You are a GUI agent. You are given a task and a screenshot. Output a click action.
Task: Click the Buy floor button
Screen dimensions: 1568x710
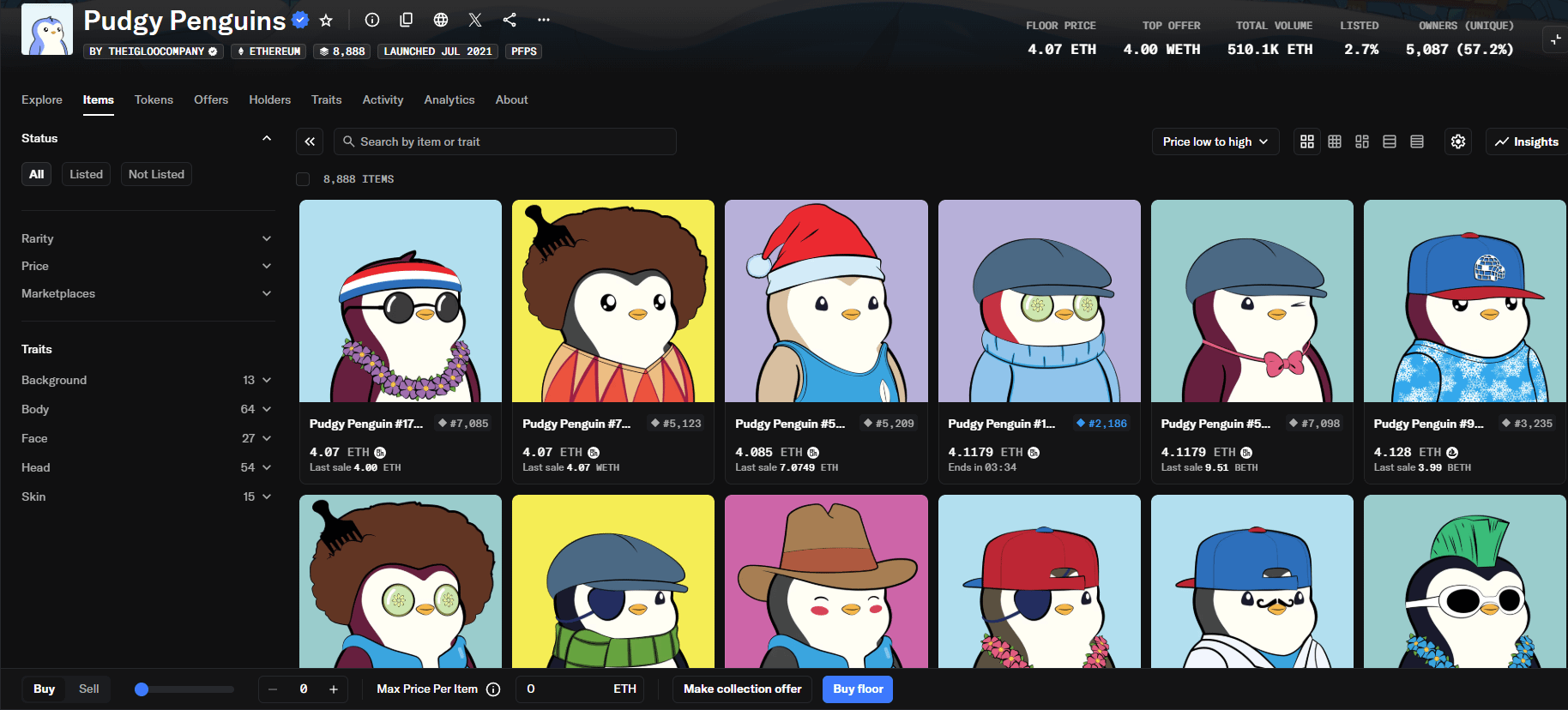pyautogui.click(x=858, y=689)
